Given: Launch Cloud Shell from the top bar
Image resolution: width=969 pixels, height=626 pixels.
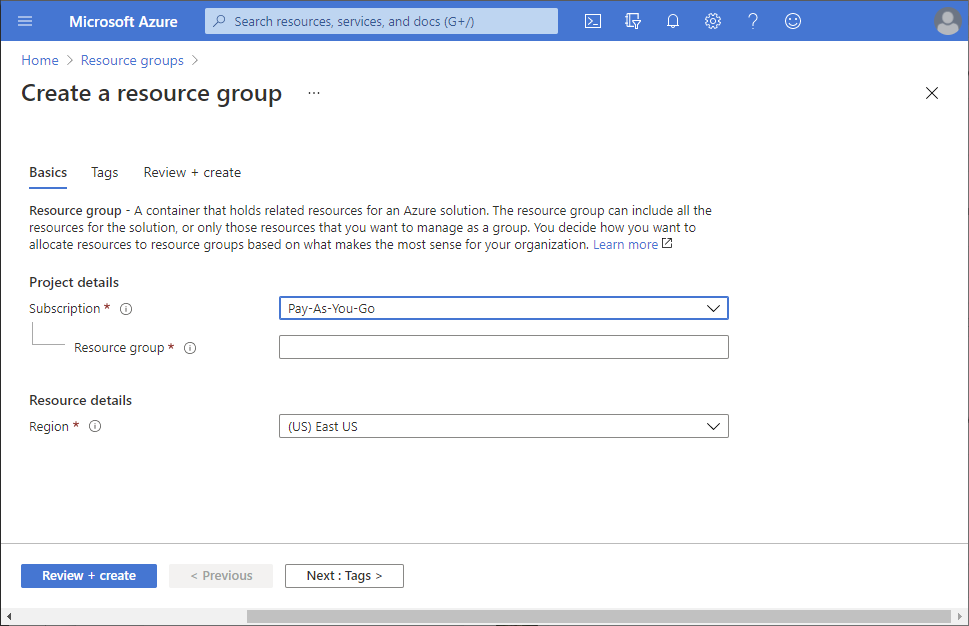Looking at the screenshot, I should tap(593, 21).
